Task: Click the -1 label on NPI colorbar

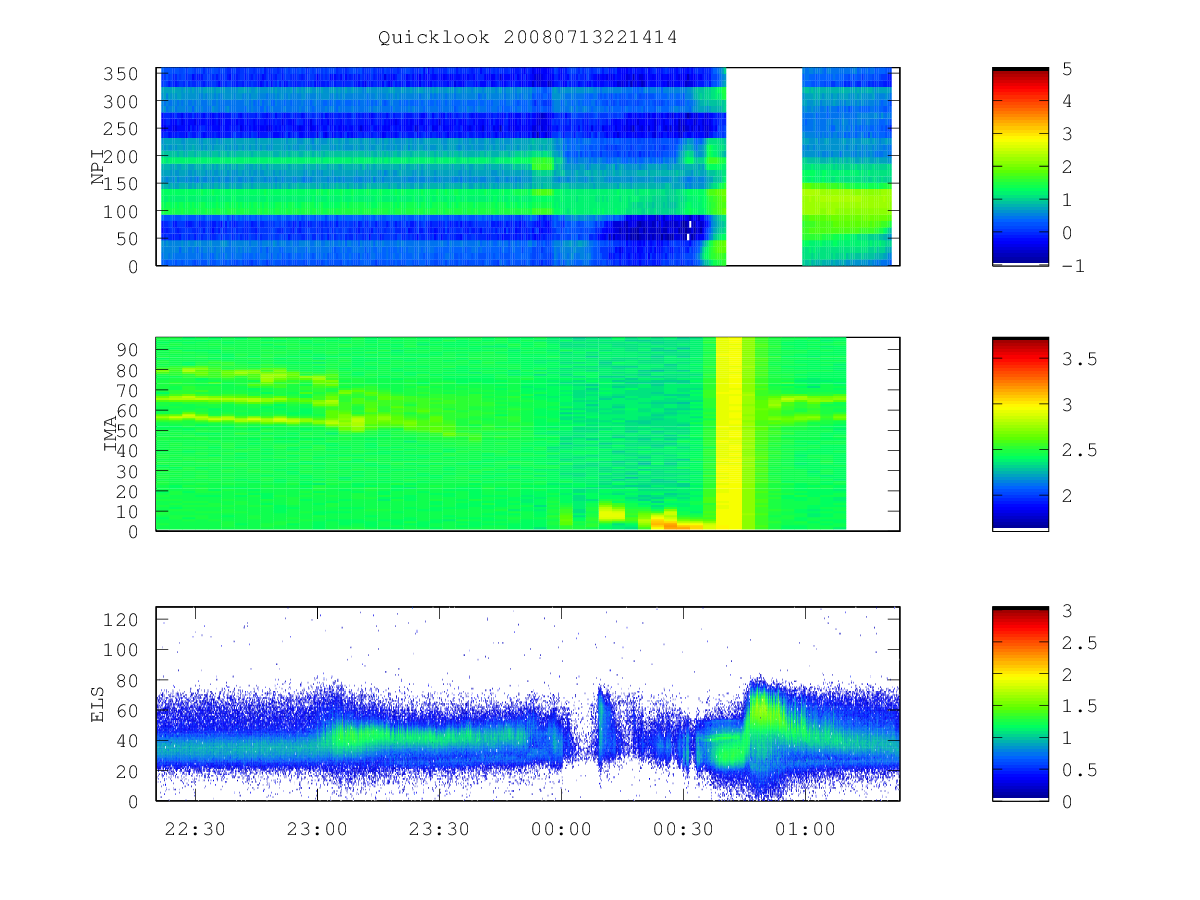Action: (x=1073, y=265)
